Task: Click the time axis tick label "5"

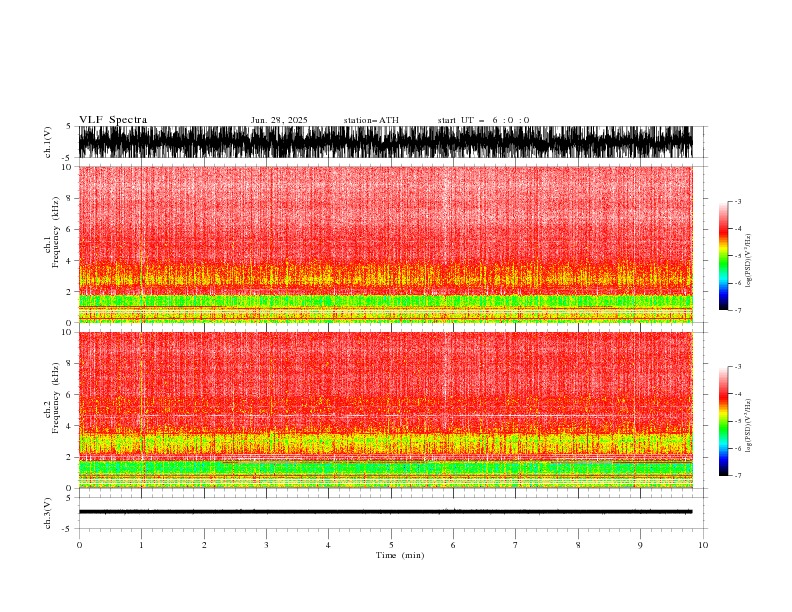Action: point(391,545)
